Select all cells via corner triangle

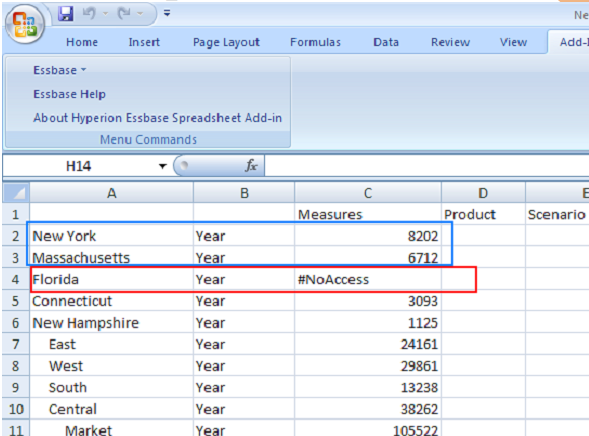click(x=16, y=193)
